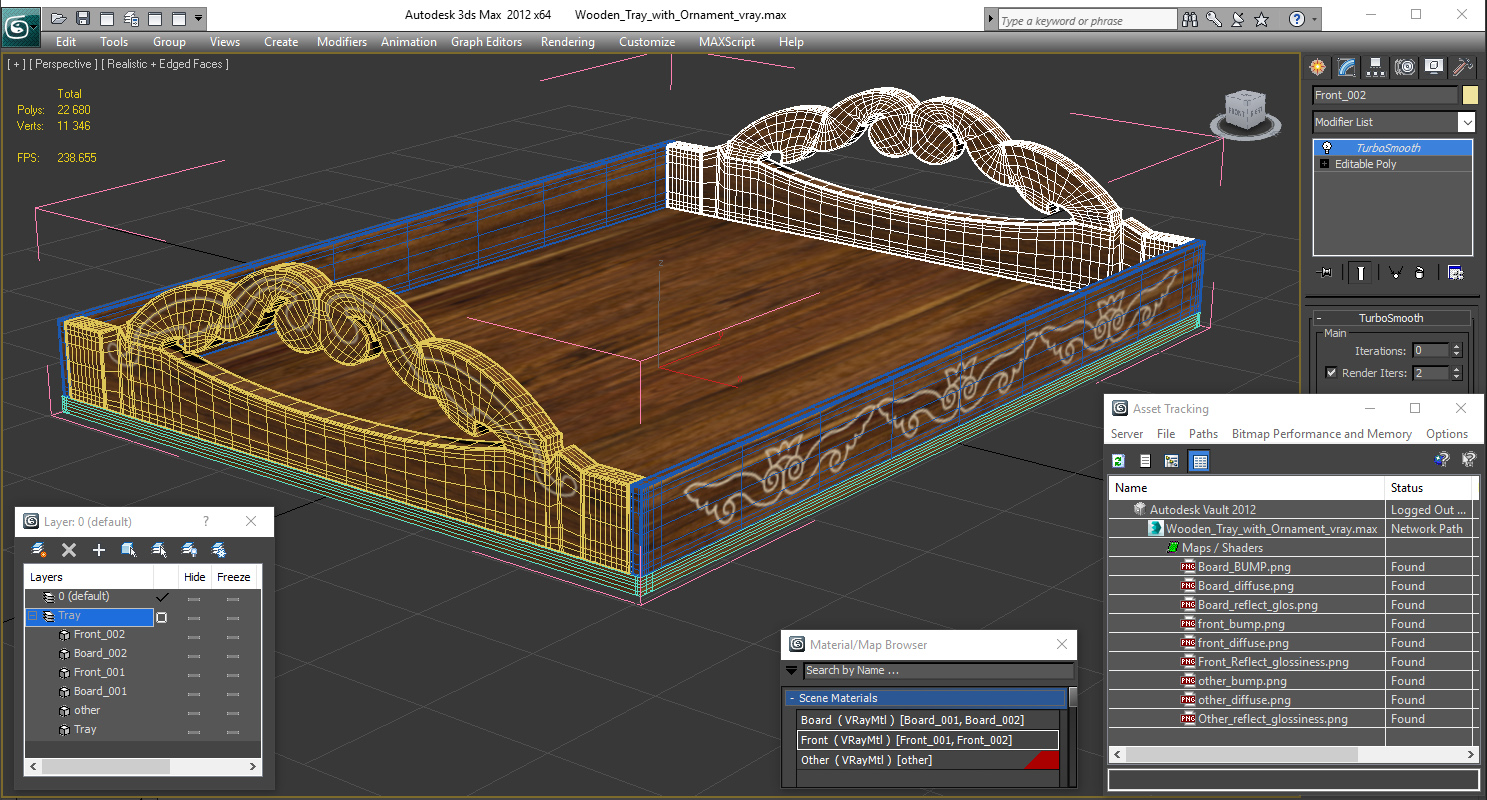1487x800 pixels.
Task: Click Create New Layer icon in Layer dialog
Action: coord(39,550)
